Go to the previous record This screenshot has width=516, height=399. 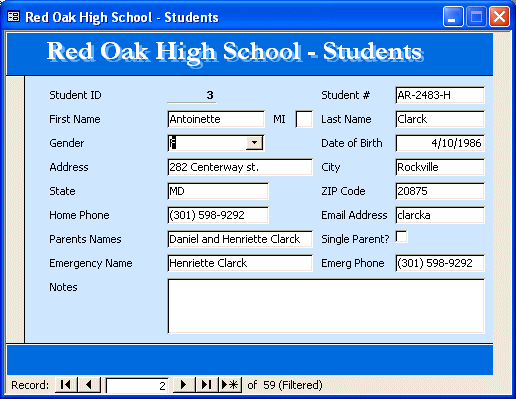coord(89,385)
